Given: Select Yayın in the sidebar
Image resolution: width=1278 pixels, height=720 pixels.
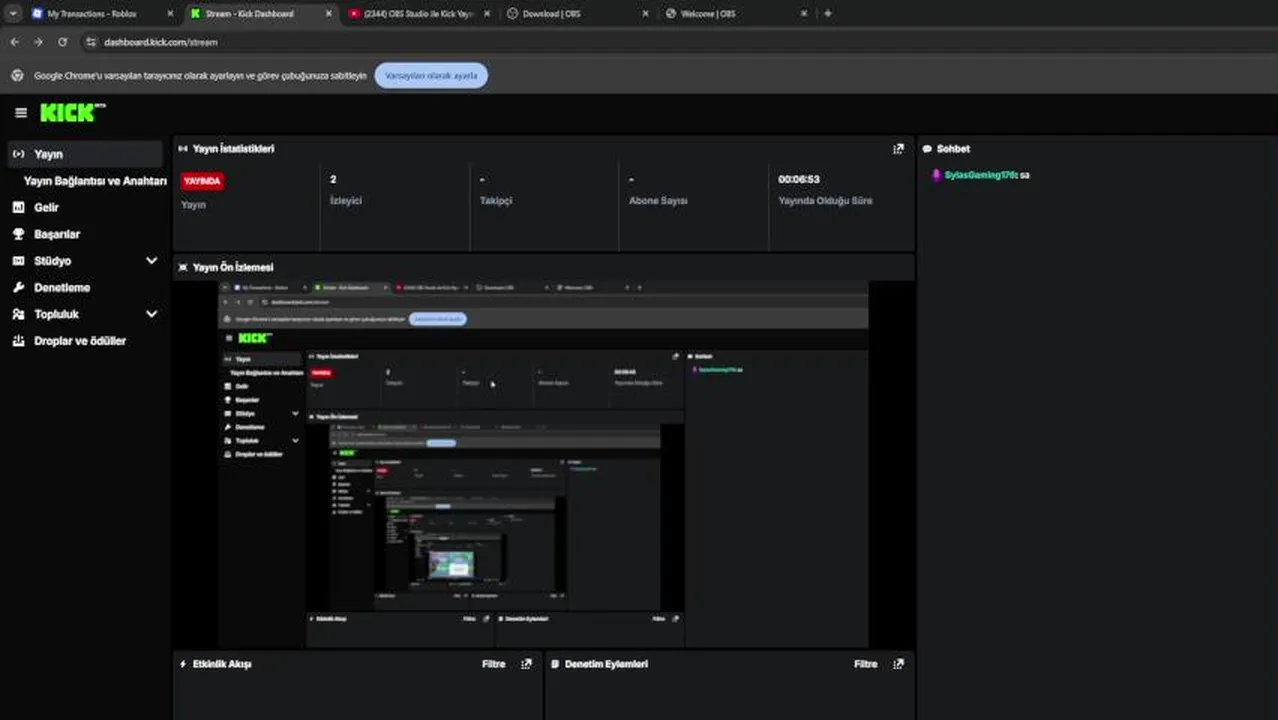Looking at the screenshot, I should coord(85,154).
